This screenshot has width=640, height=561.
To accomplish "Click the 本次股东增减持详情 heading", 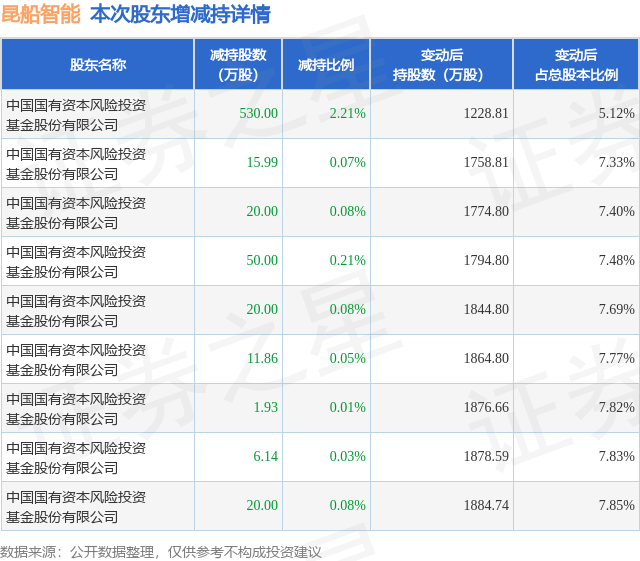I will 180,14.
